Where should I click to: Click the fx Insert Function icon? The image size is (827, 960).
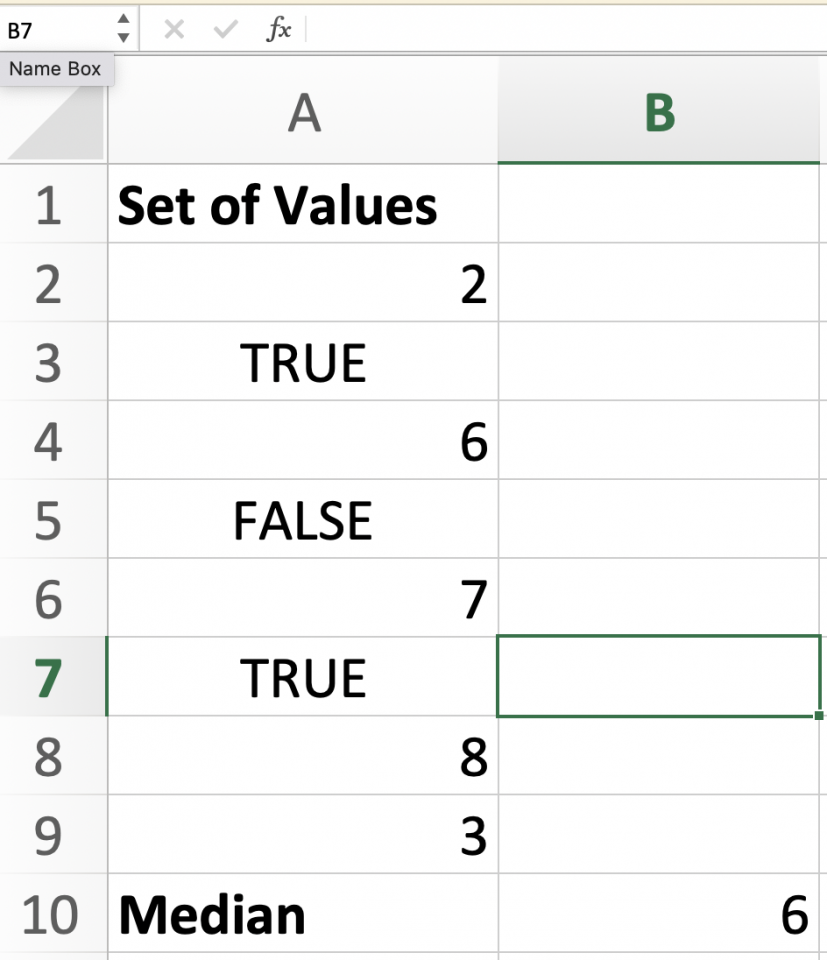[280, 29]
